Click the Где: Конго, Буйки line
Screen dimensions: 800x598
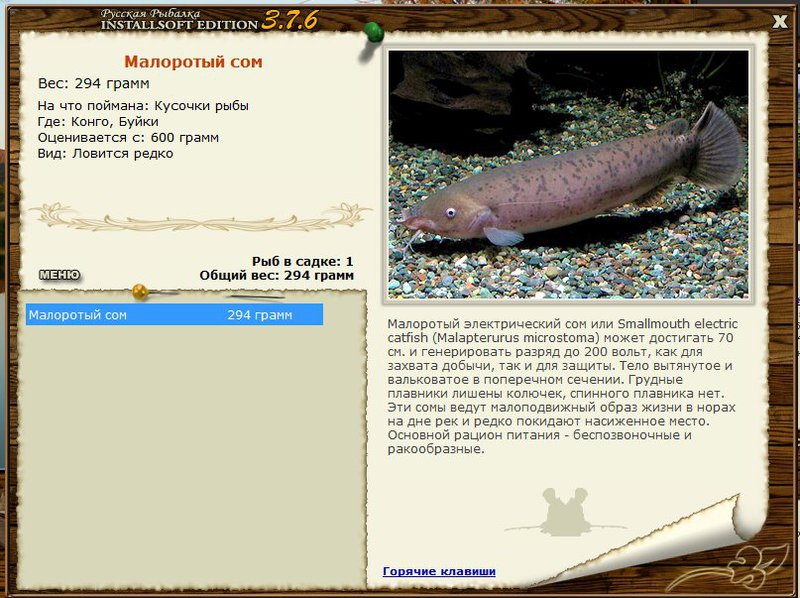[x=98, y=122]
